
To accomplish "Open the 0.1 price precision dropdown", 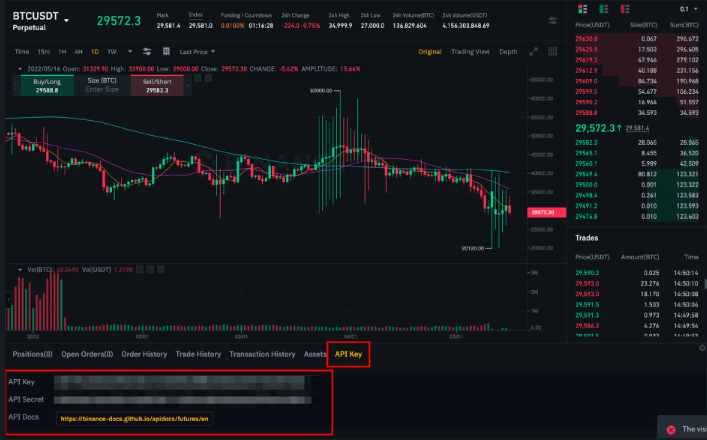I will tap(687, 8).
